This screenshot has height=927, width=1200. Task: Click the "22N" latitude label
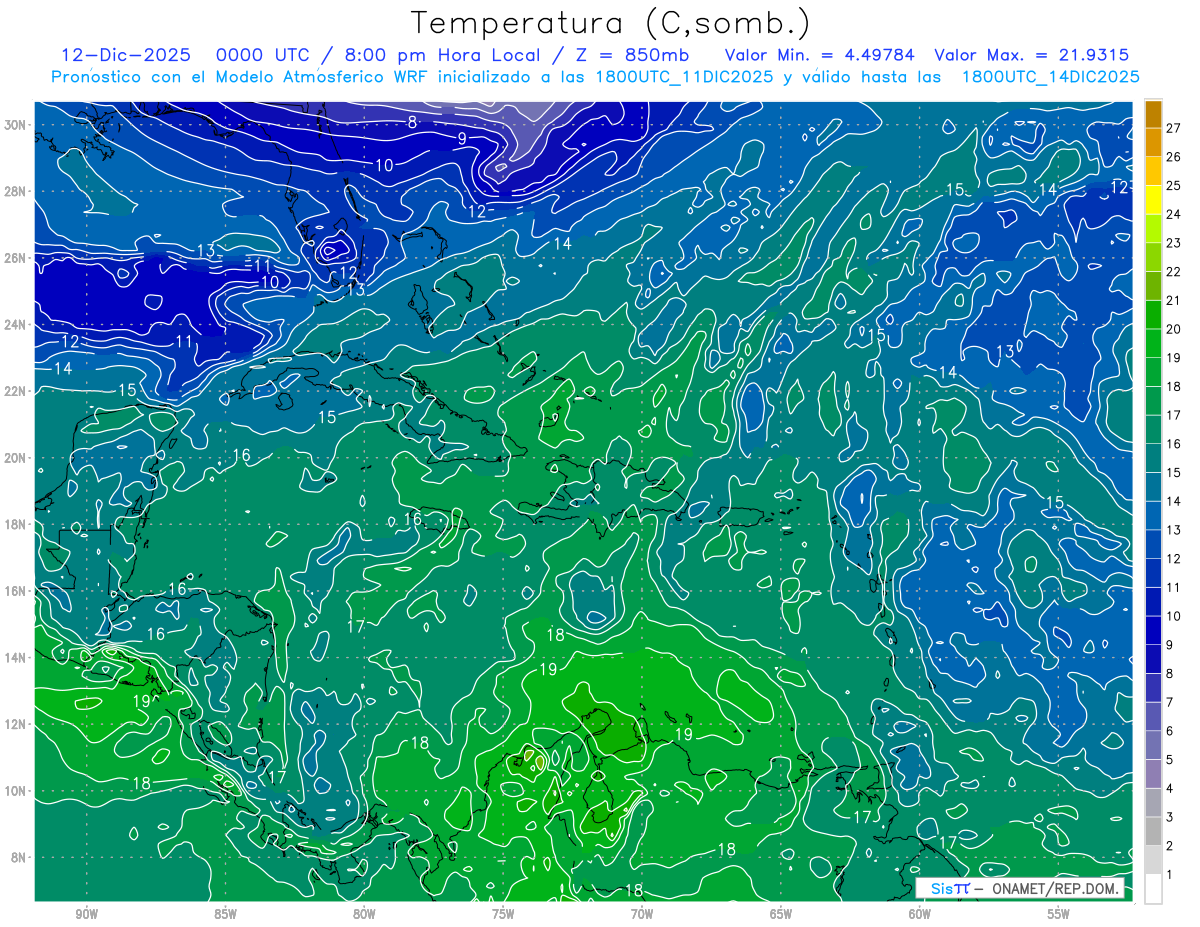(17, 391)
